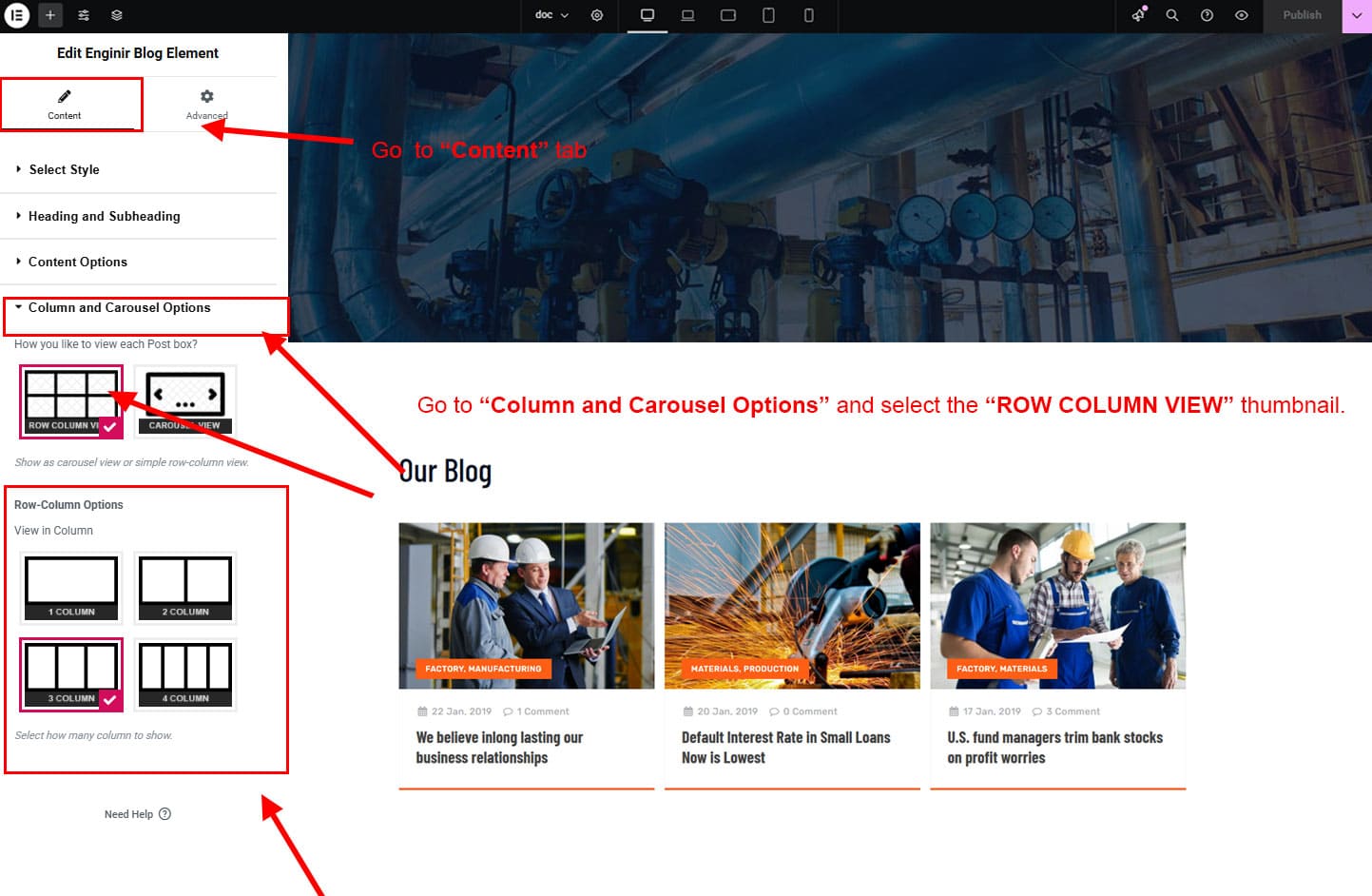Toggle preview with the eye icon
1372x896 pixels.
(x=1241, y=15)
